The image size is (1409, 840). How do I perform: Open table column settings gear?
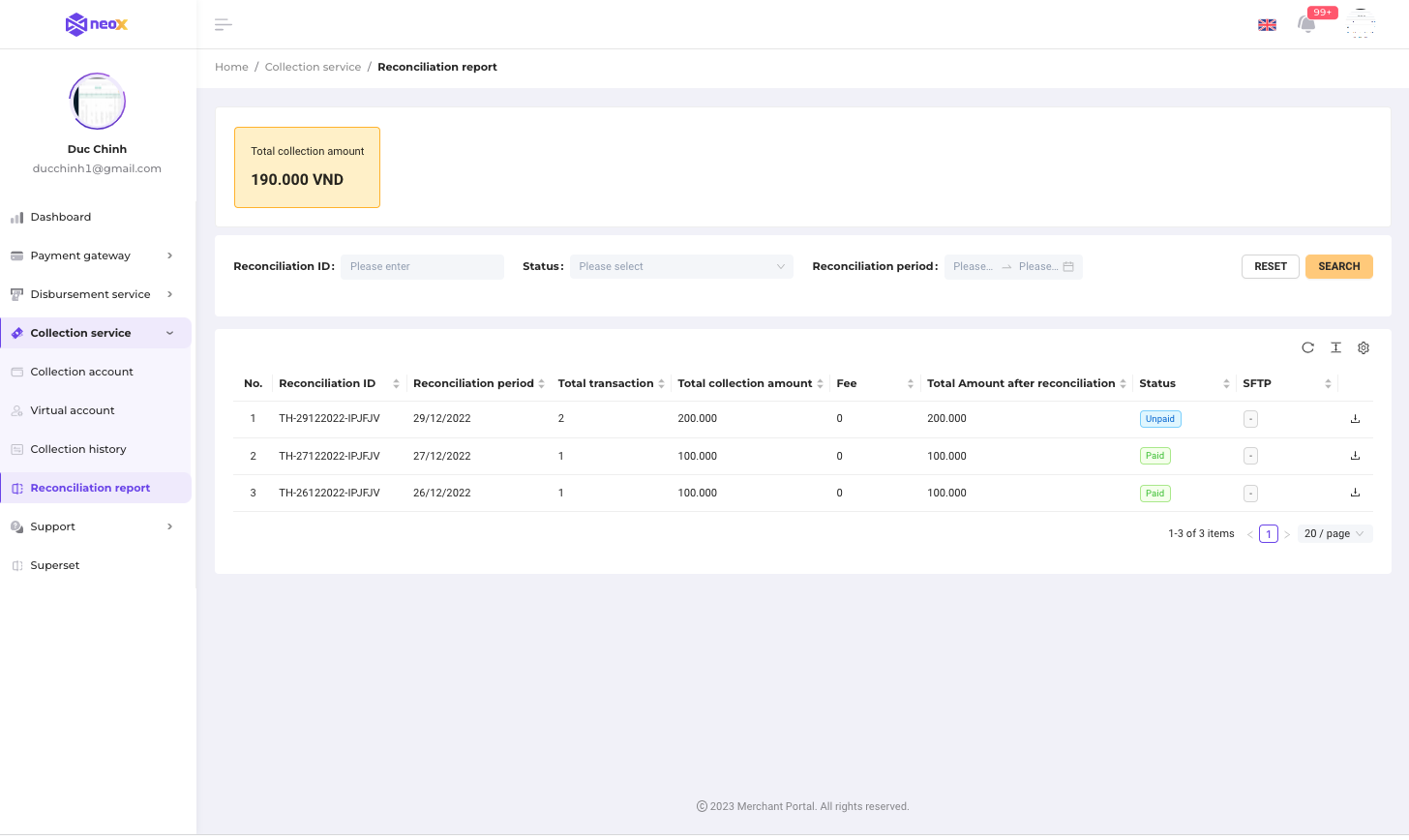(x=1364, y=347)
